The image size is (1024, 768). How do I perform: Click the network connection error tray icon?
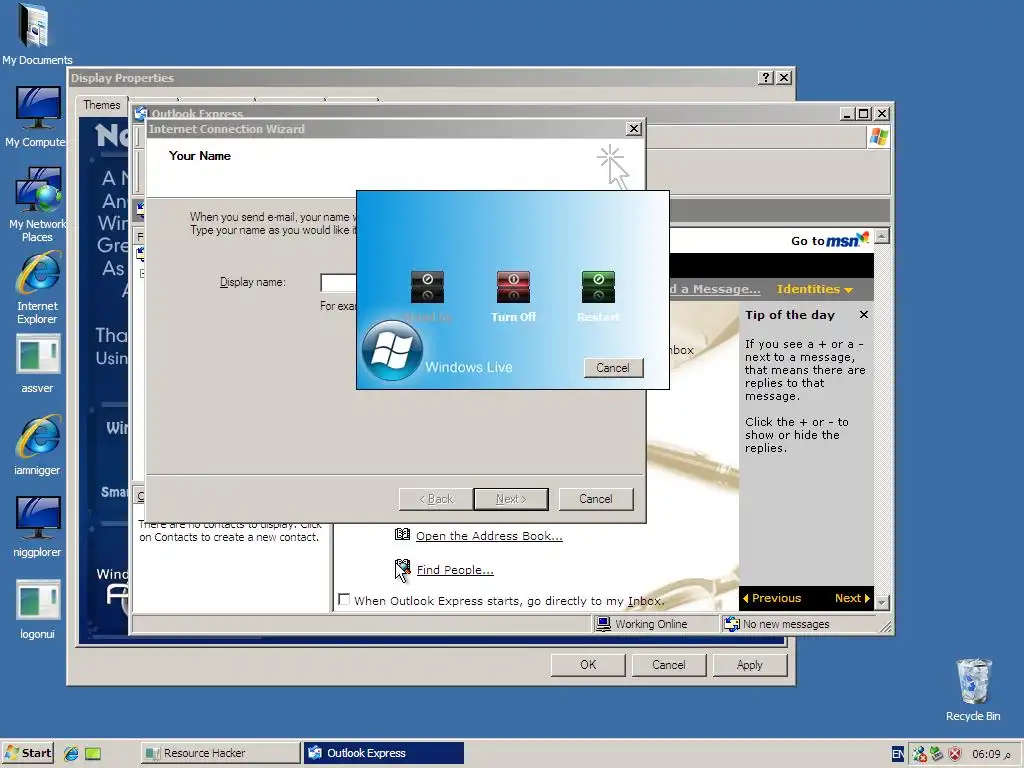920,754
